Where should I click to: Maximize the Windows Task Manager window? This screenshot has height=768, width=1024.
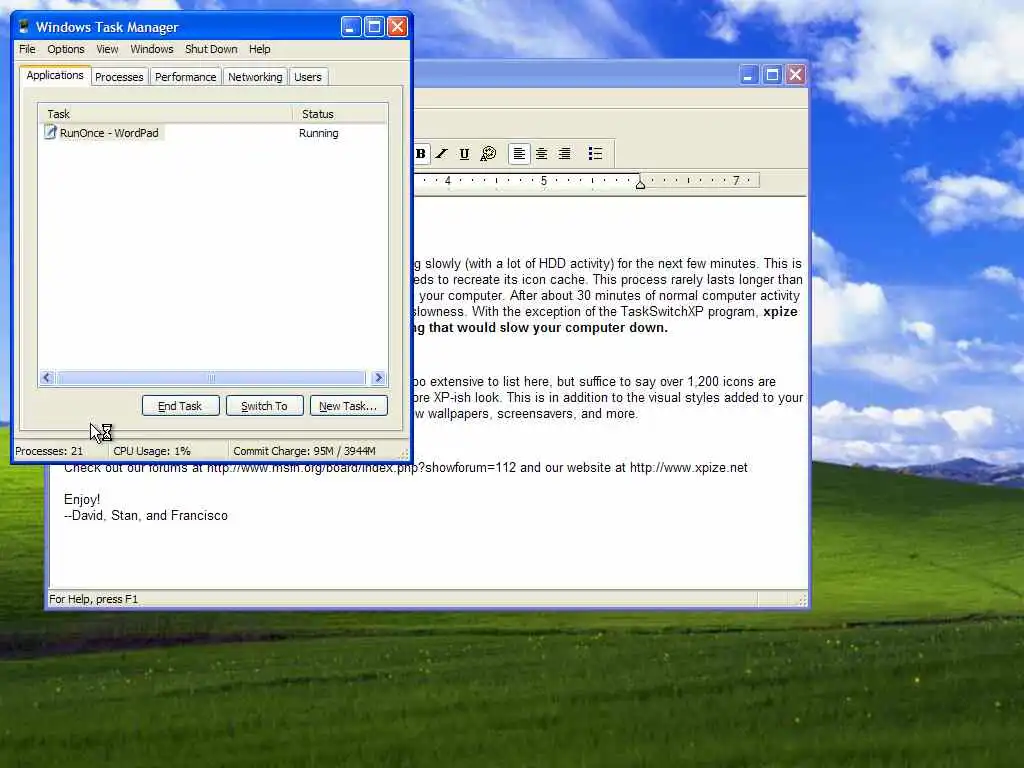[374, 27]
